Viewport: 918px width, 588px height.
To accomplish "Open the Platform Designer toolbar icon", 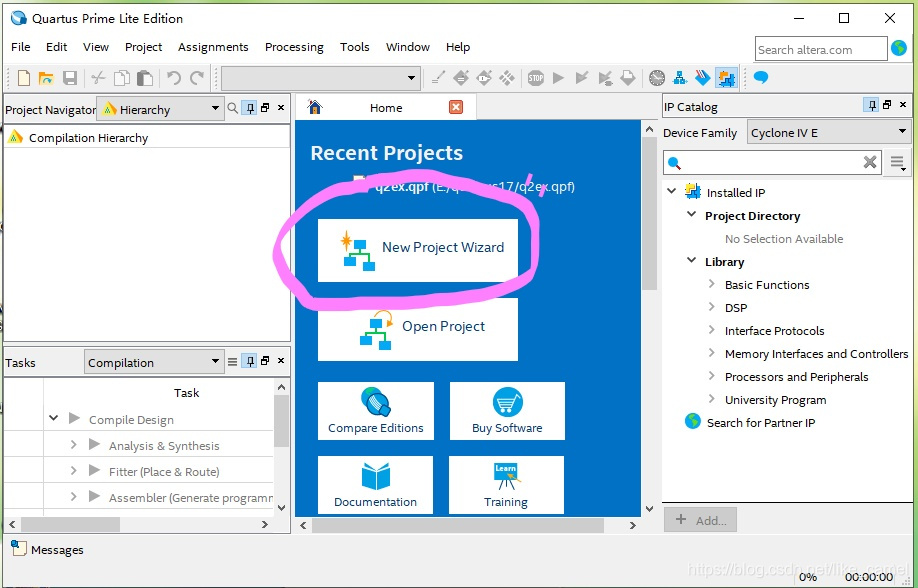I will click(x=726, y=78).
